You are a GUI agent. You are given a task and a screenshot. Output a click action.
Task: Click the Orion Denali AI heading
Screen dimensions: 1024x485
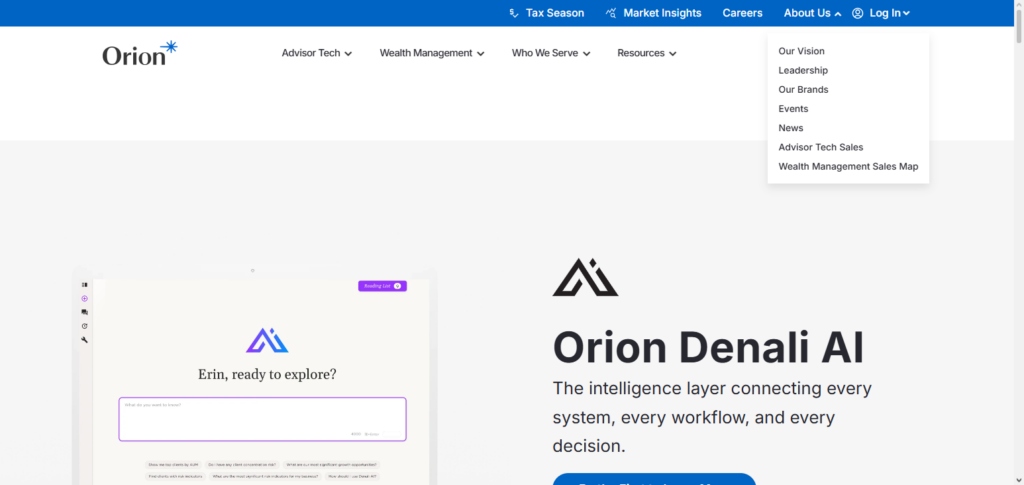pos(708,348)
